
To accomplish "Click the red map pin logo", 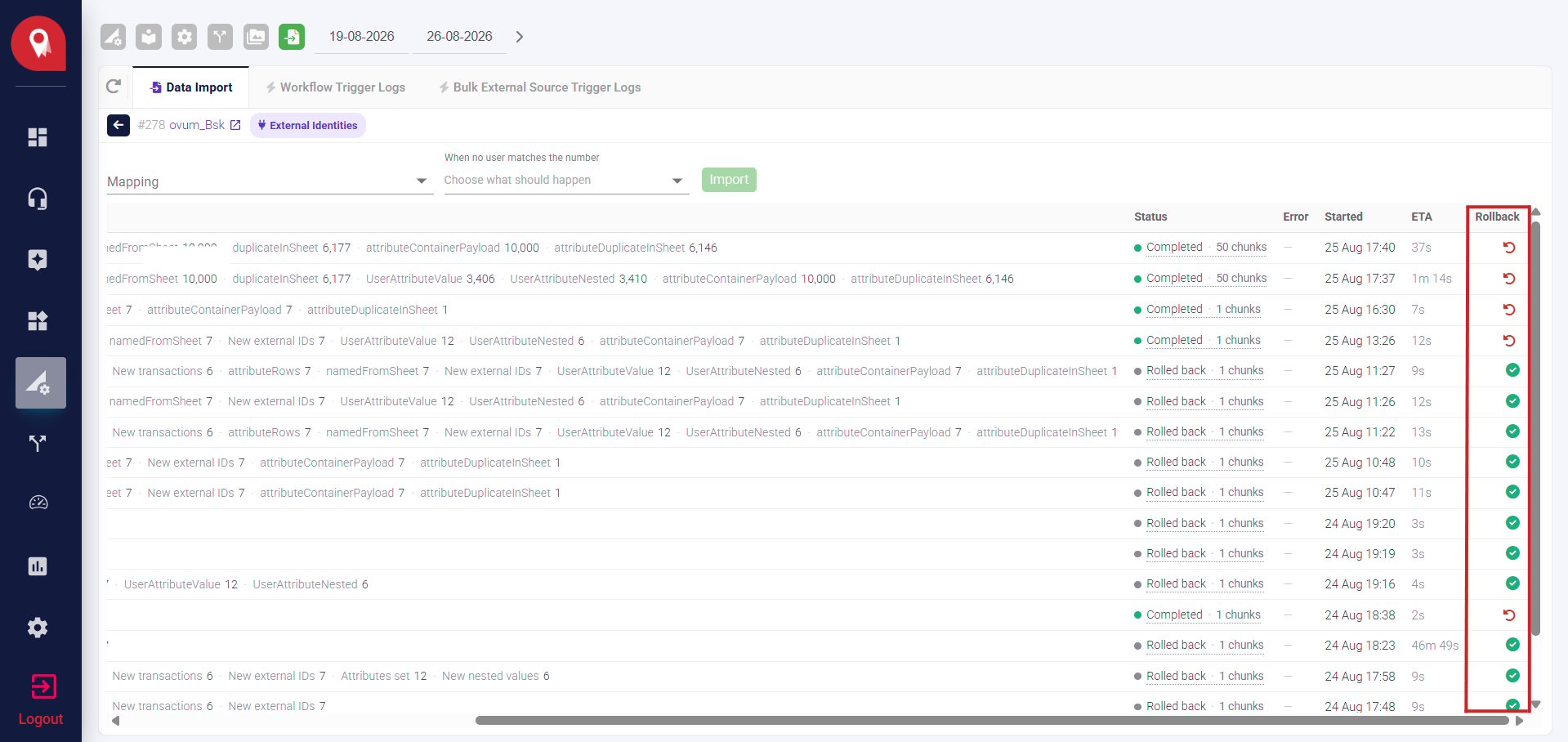I will [x=38, y=43].
